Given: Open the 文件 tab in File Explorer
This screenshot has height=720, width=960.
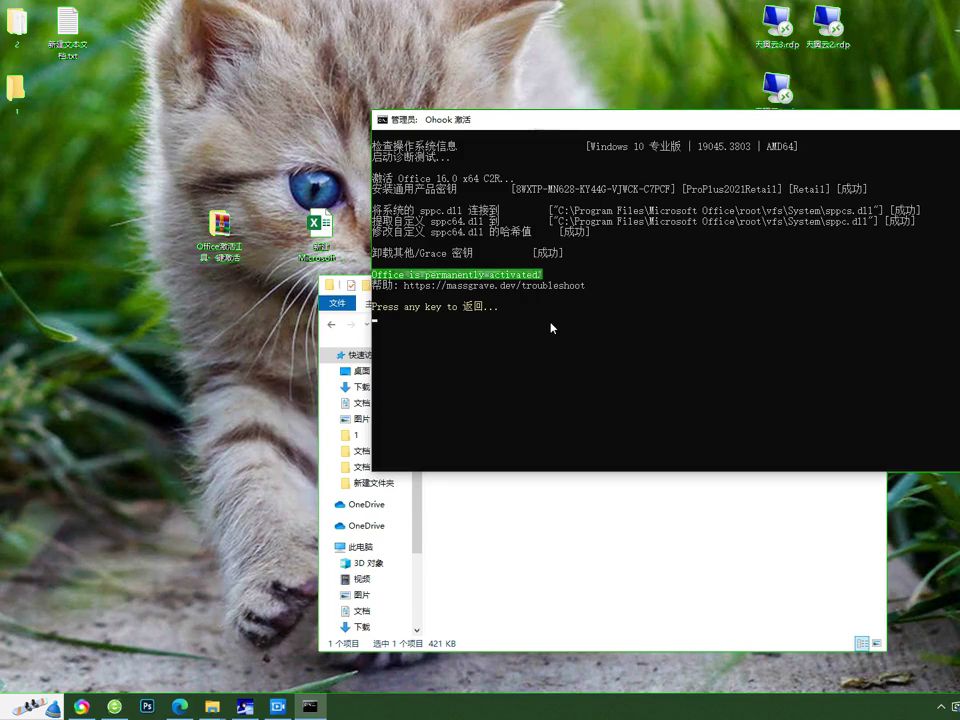Looking at the screenshot, I should [x=337, y=303].
